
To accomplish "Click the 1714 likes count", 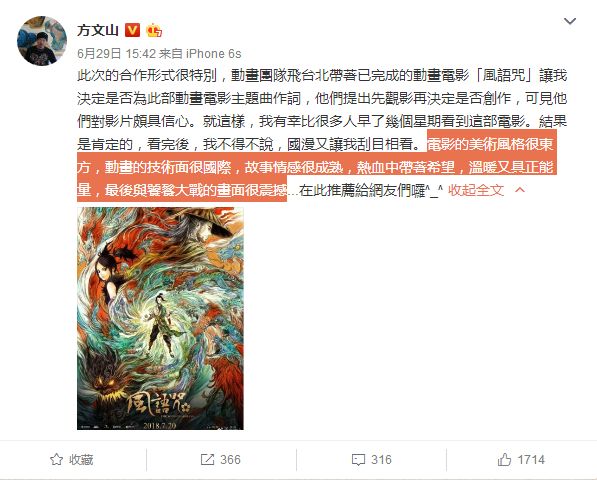I will (x=531, y=459).
